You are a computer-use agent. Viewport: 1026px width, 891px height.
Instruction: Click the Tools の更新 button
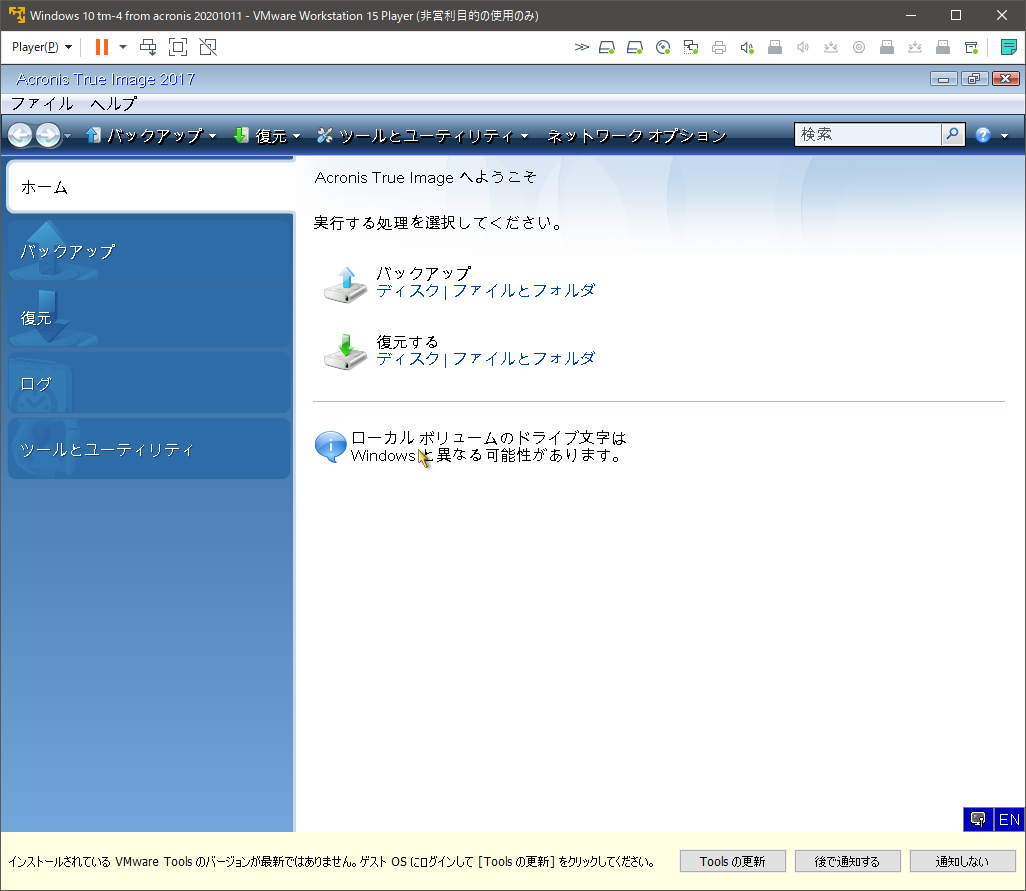[x=732, y=862]
